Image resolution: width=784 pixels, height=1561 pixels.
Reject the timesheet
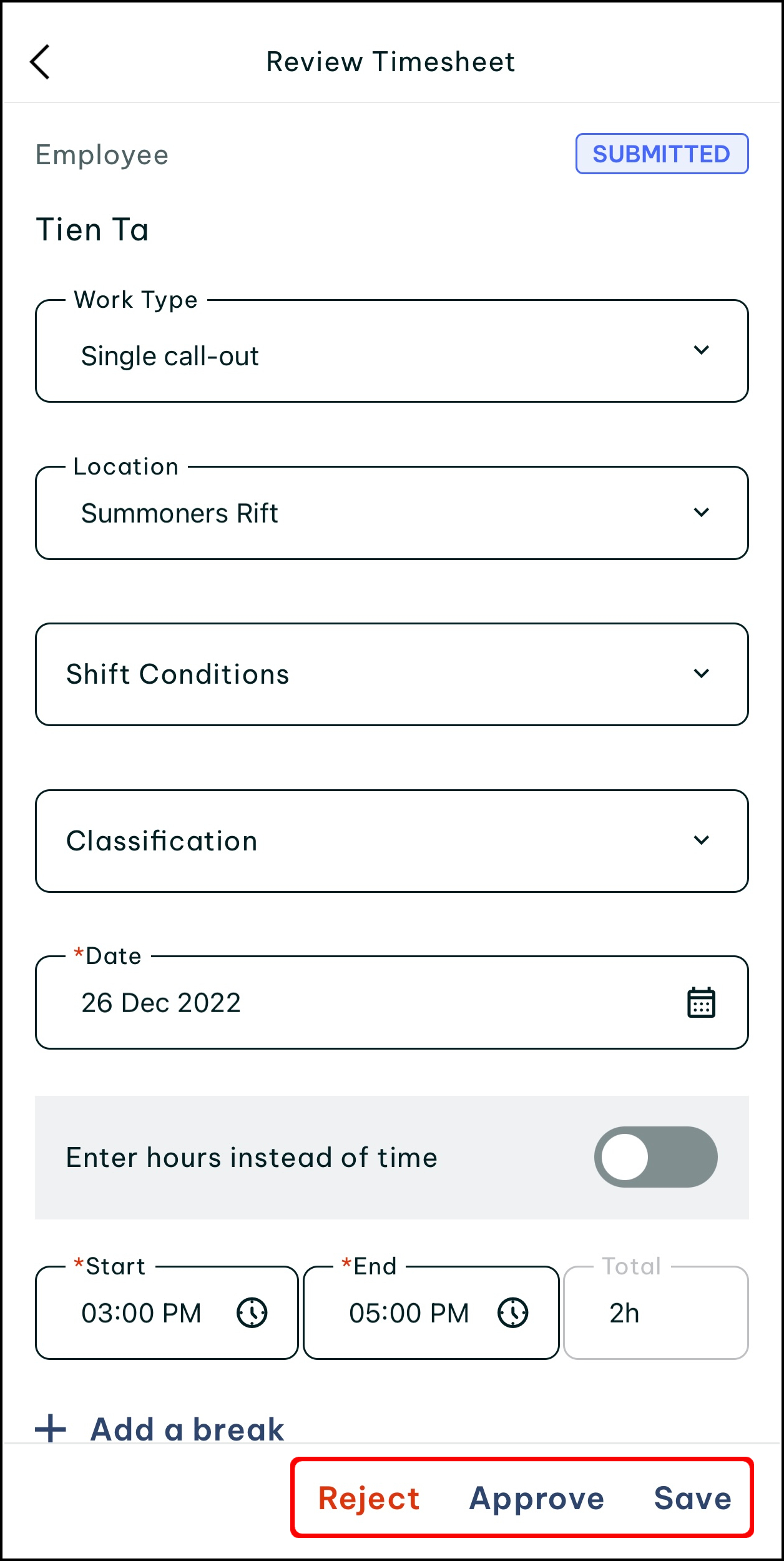[x=369, y=1498]
